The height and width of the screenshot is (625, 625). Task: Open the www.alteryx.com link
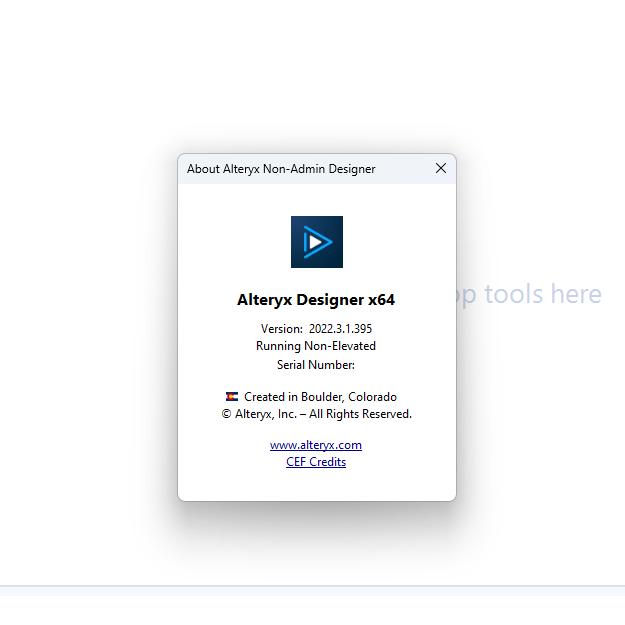click(316, 445)
